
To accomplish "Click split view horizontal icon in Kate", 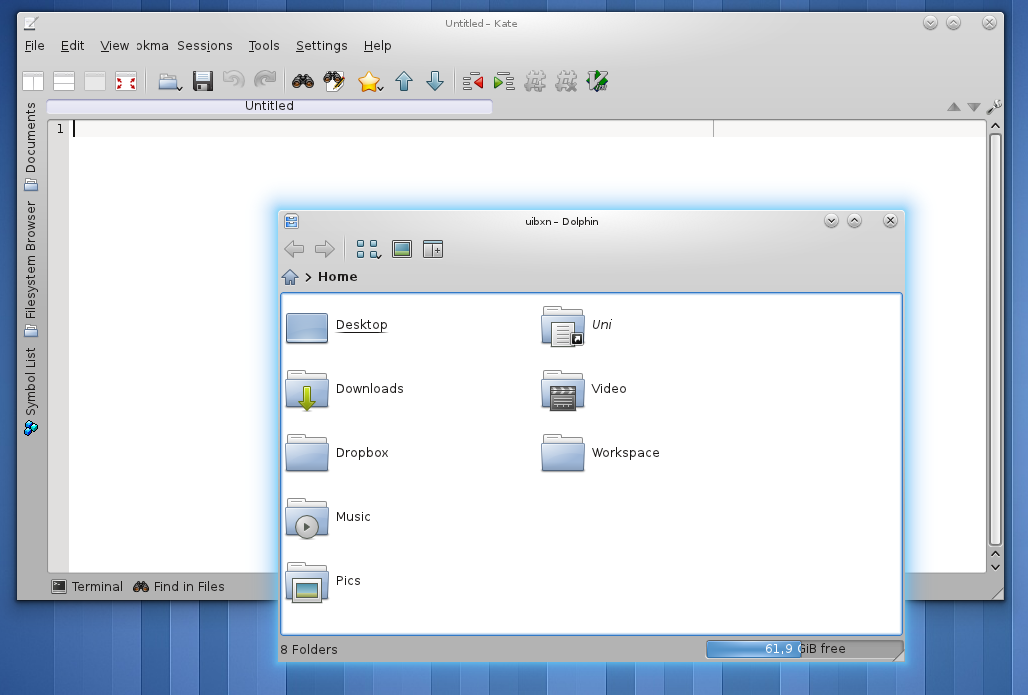I will pyautogui.click(x=64, y=81).
